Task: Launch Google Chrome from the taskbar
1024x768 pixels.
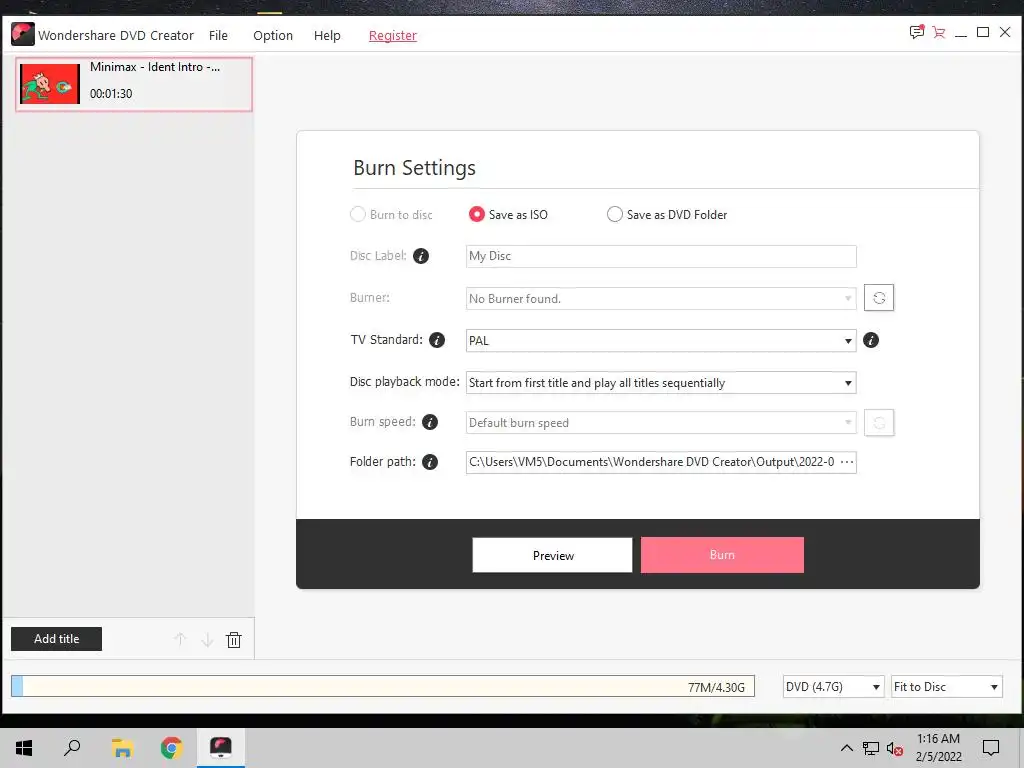Action: click(171, 748)
